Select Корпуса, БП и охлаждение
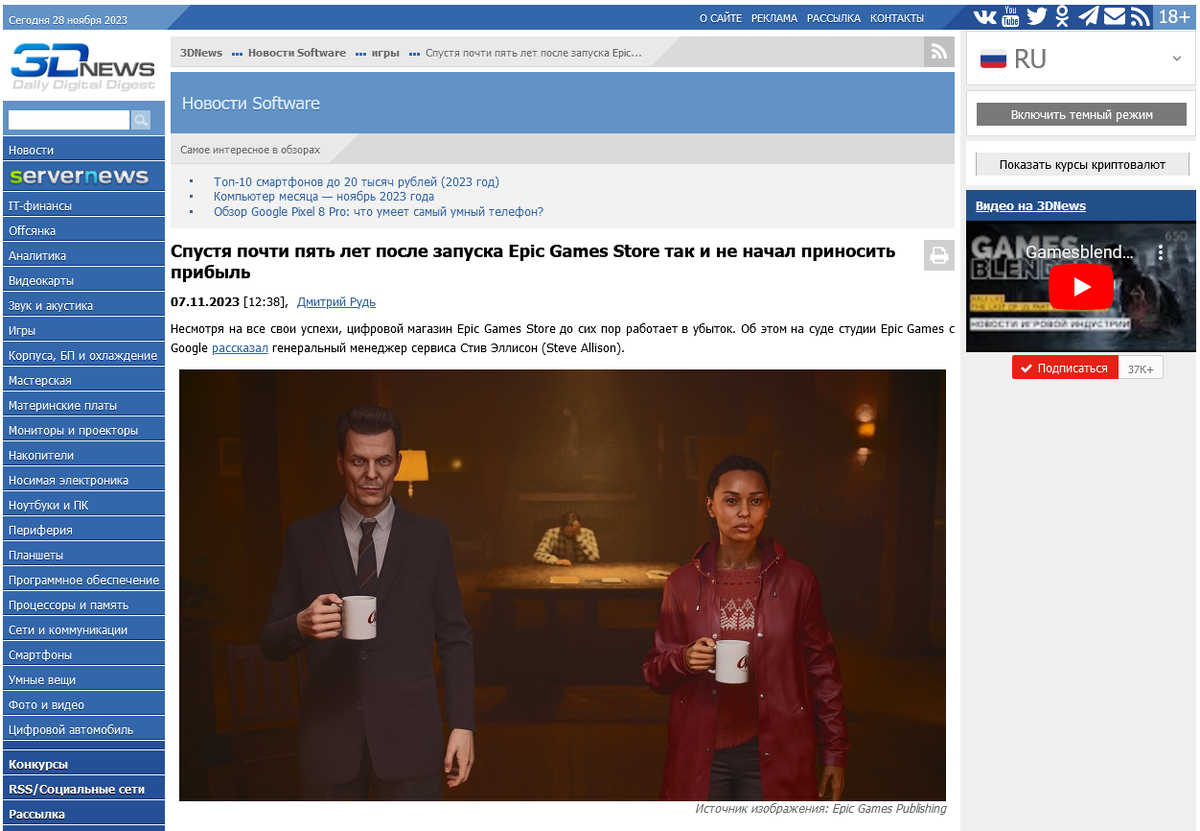This screenshot has width=1200, height=831. point(83,355)
